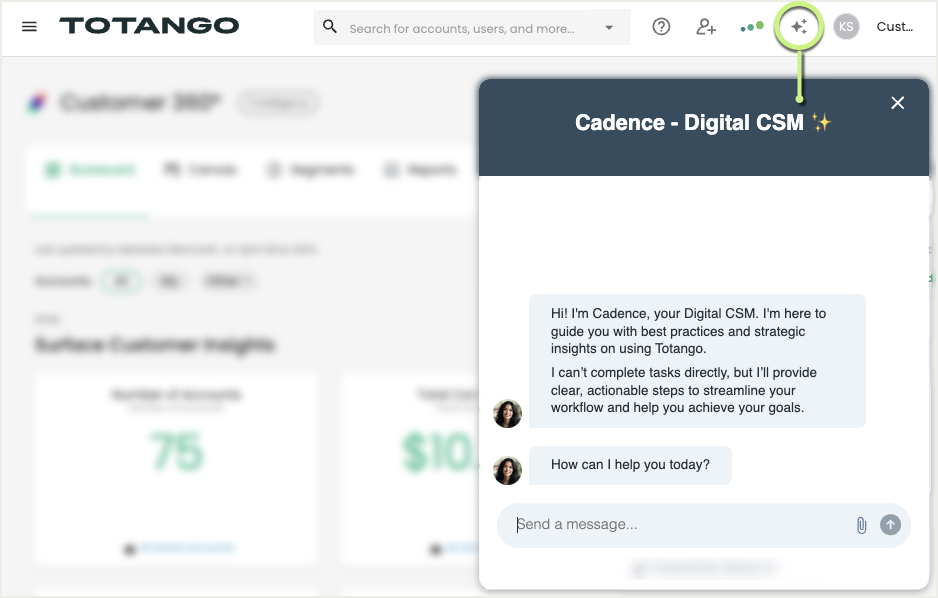Open the Cust… account menu
This screenshot has height=598, width=938.
click(x=895, y=26)
